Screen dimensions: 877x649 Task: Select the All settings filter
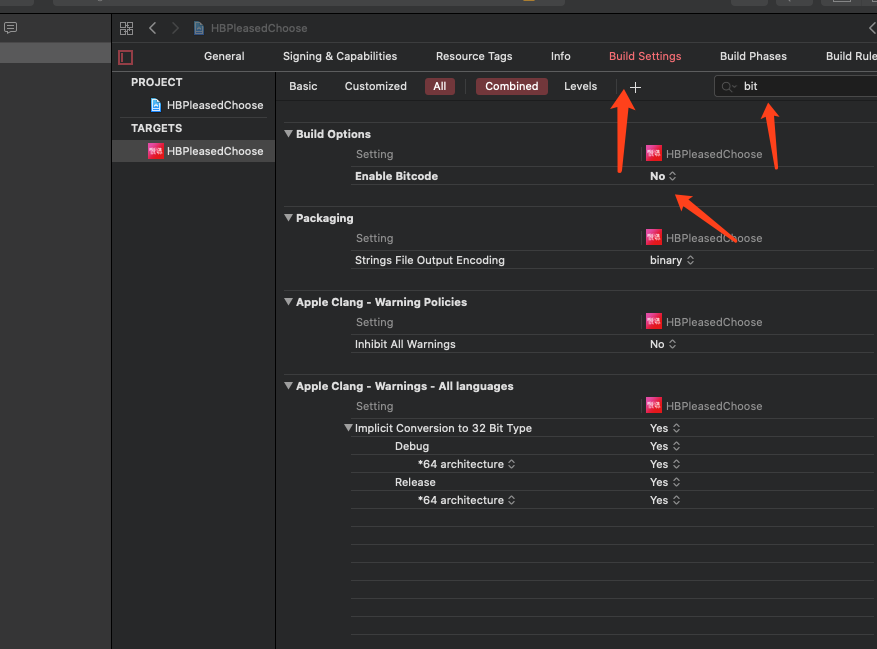(440, 86)
